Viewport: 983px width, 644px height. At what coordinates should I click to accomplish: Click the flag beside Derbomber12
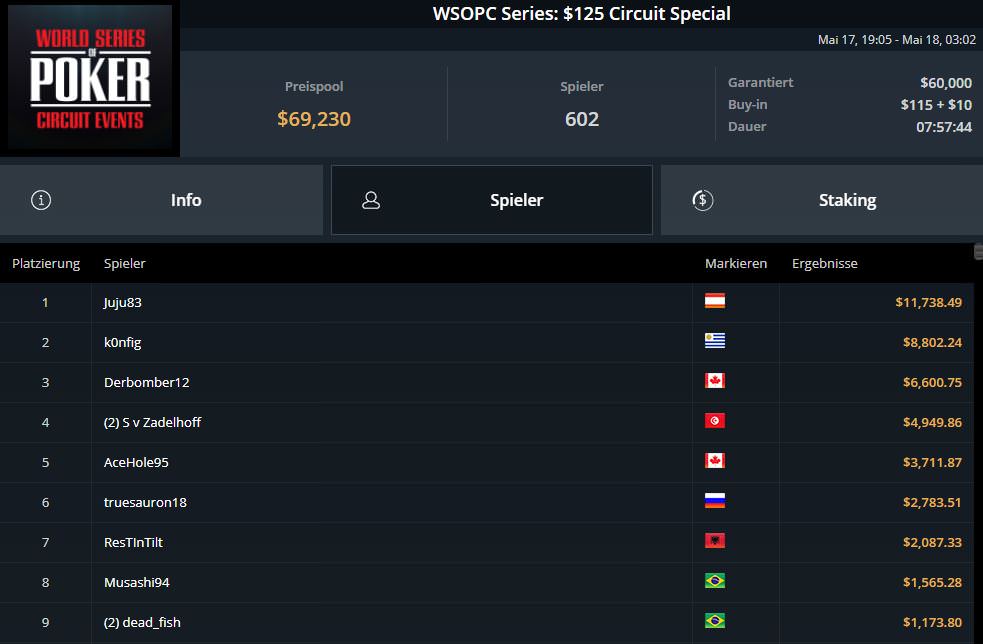coord(714,381)
